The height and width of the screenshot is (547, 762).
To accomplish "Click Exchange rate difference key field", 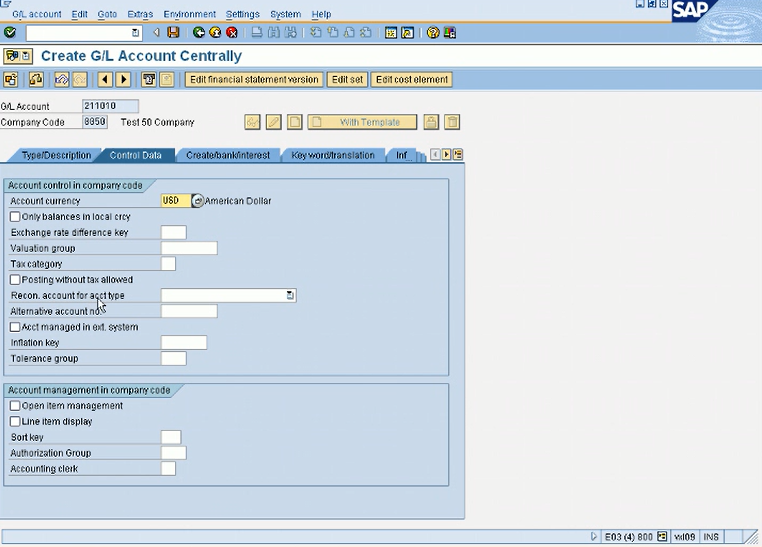I will coord(173,232).
